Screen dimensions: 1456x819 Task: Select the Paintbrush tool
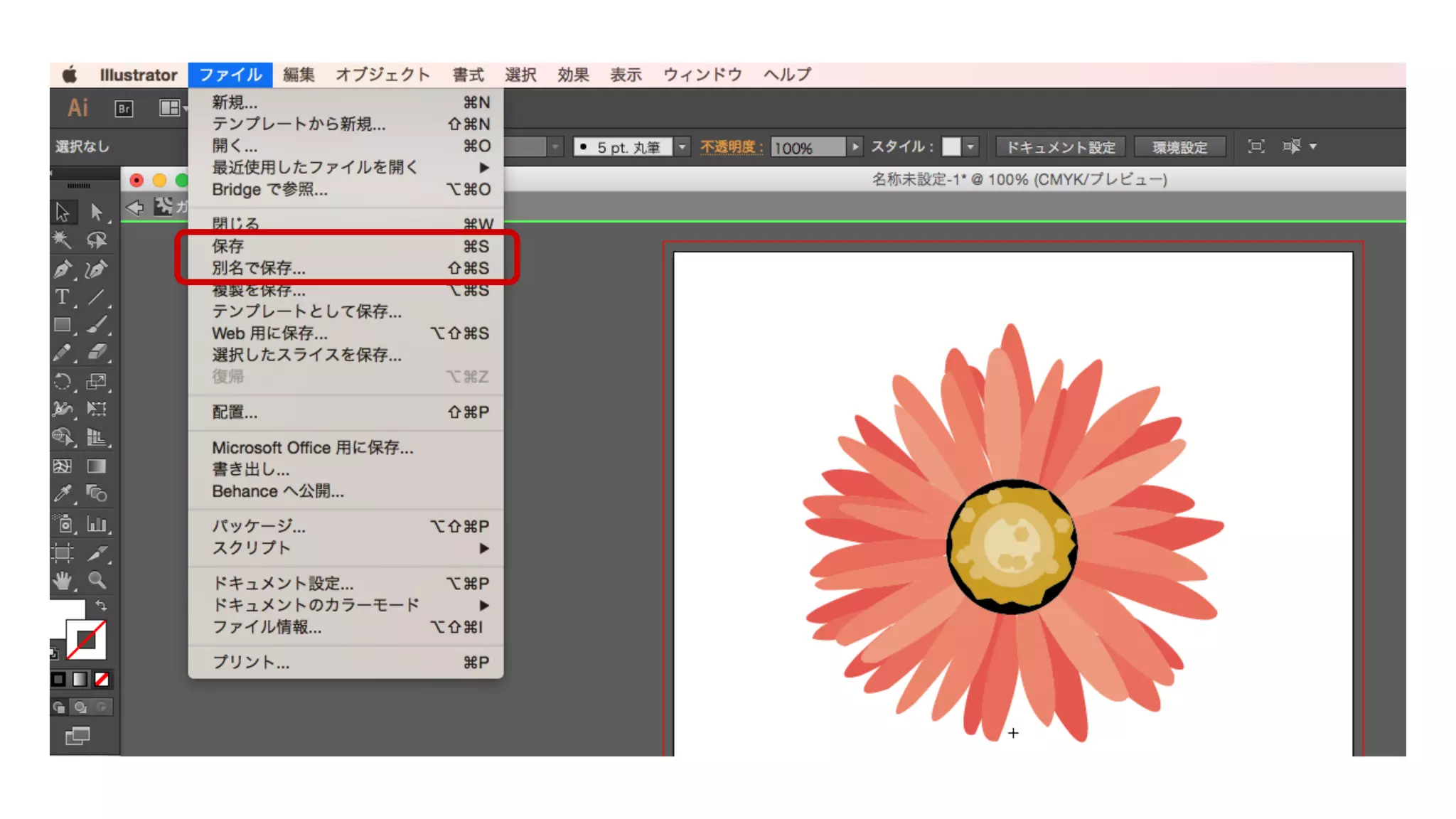[x=97, y=325]
